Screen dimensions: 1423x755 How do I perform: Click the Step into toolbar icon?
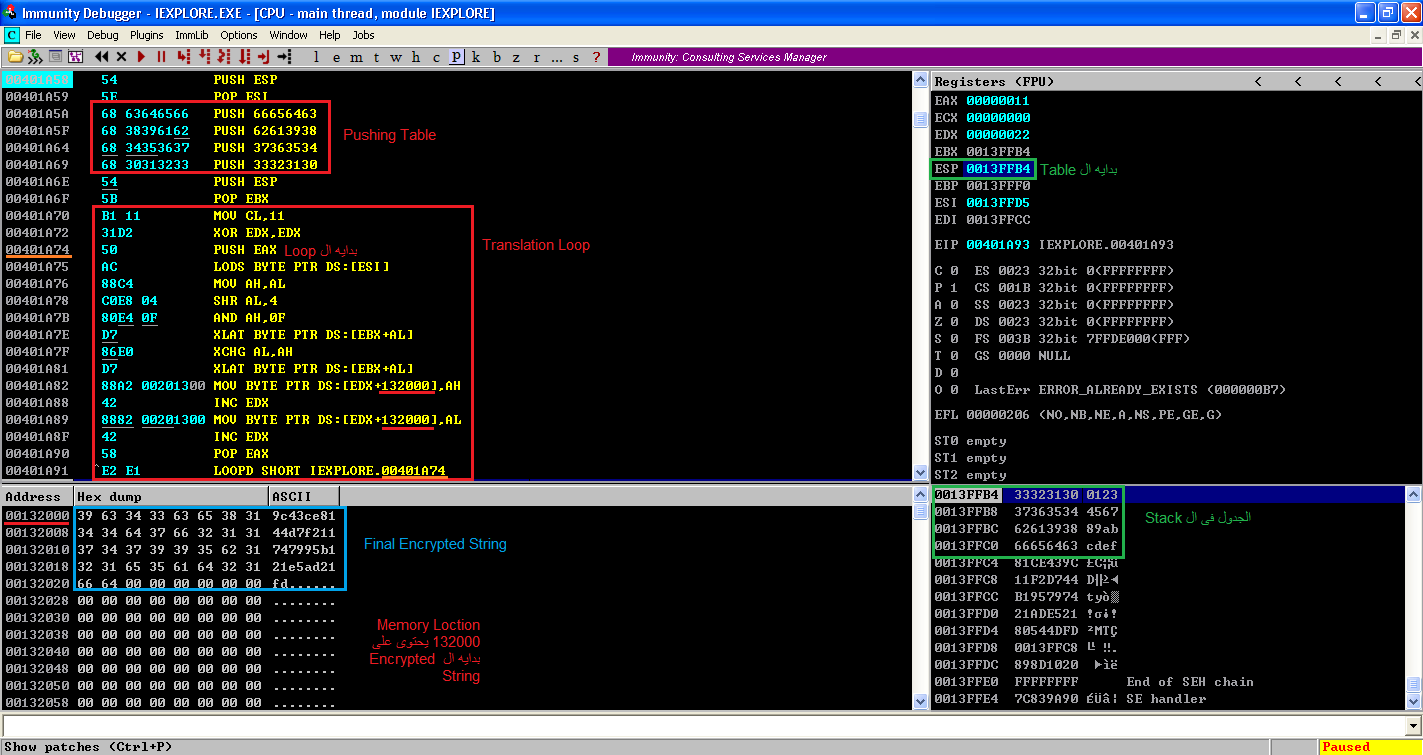pyautogui.click(x=185, y=57)
